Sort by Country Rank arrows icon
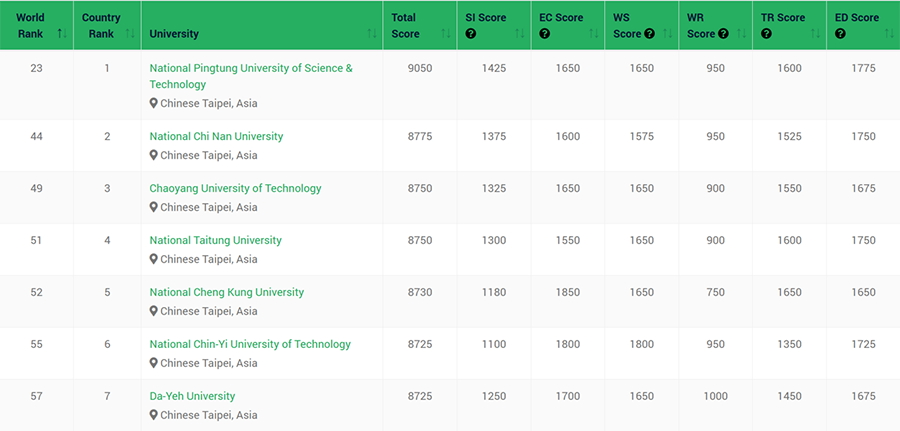 [x=130, y=34]
